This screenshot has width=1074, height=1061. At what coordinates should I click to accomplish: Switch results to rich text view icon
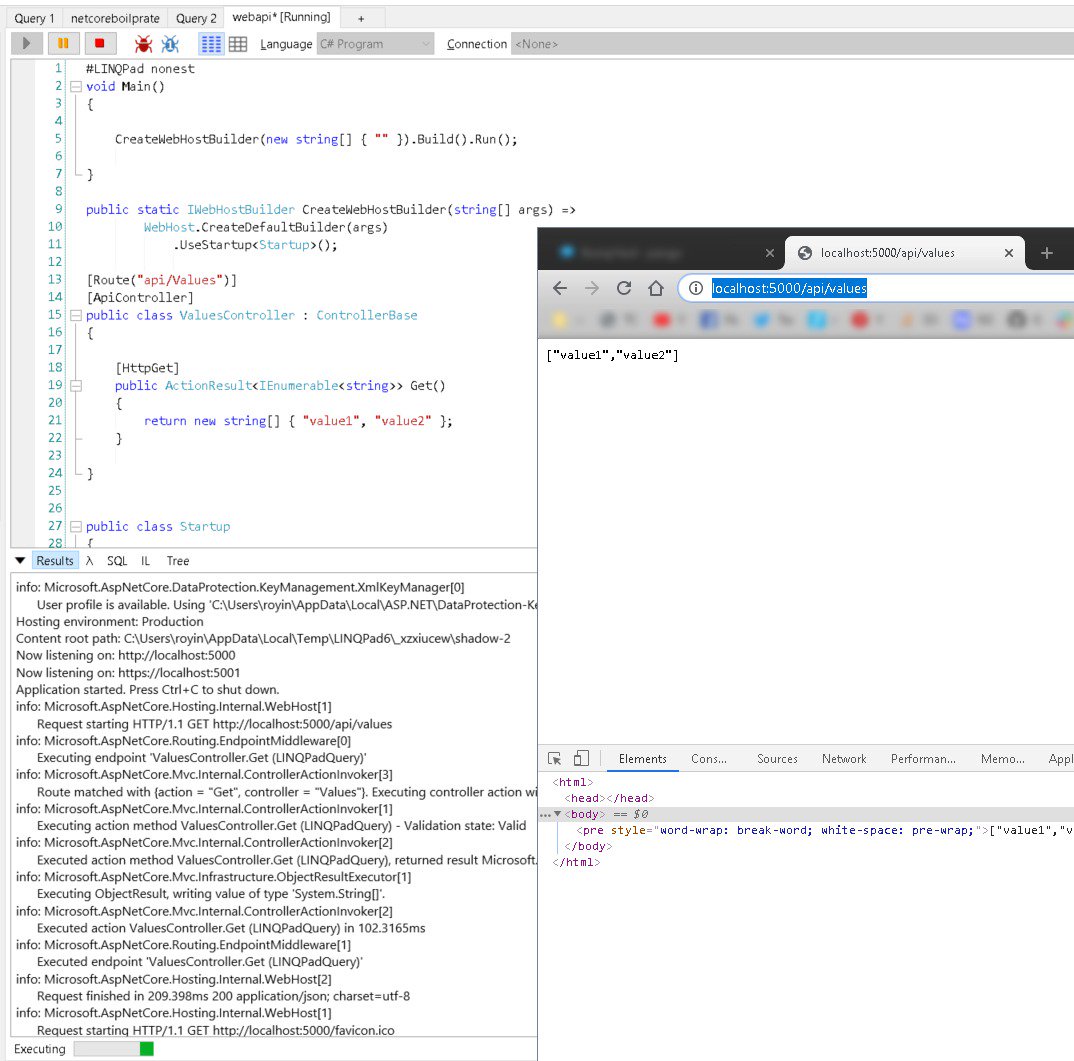[x=211, y=45]
